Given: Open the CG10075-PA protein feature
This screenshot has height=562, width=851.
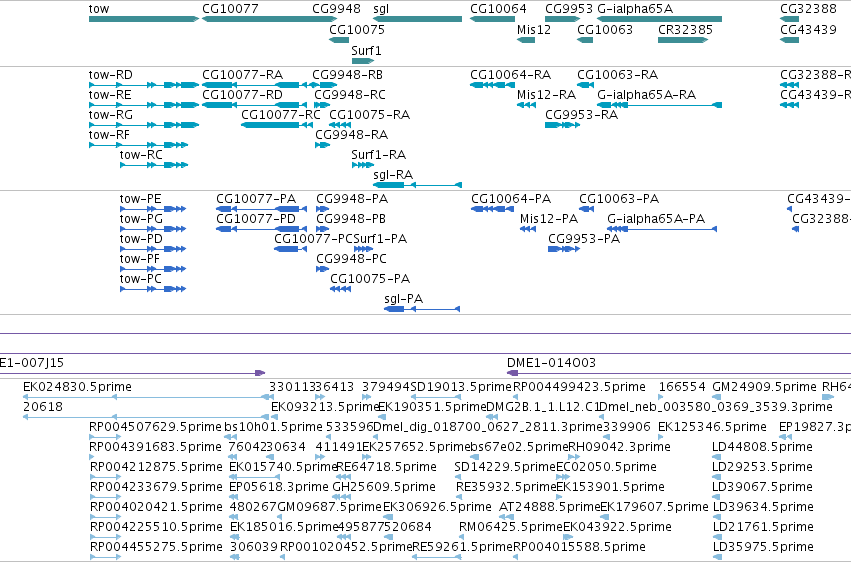Looking at the screenshot, I should pos(340,289).
